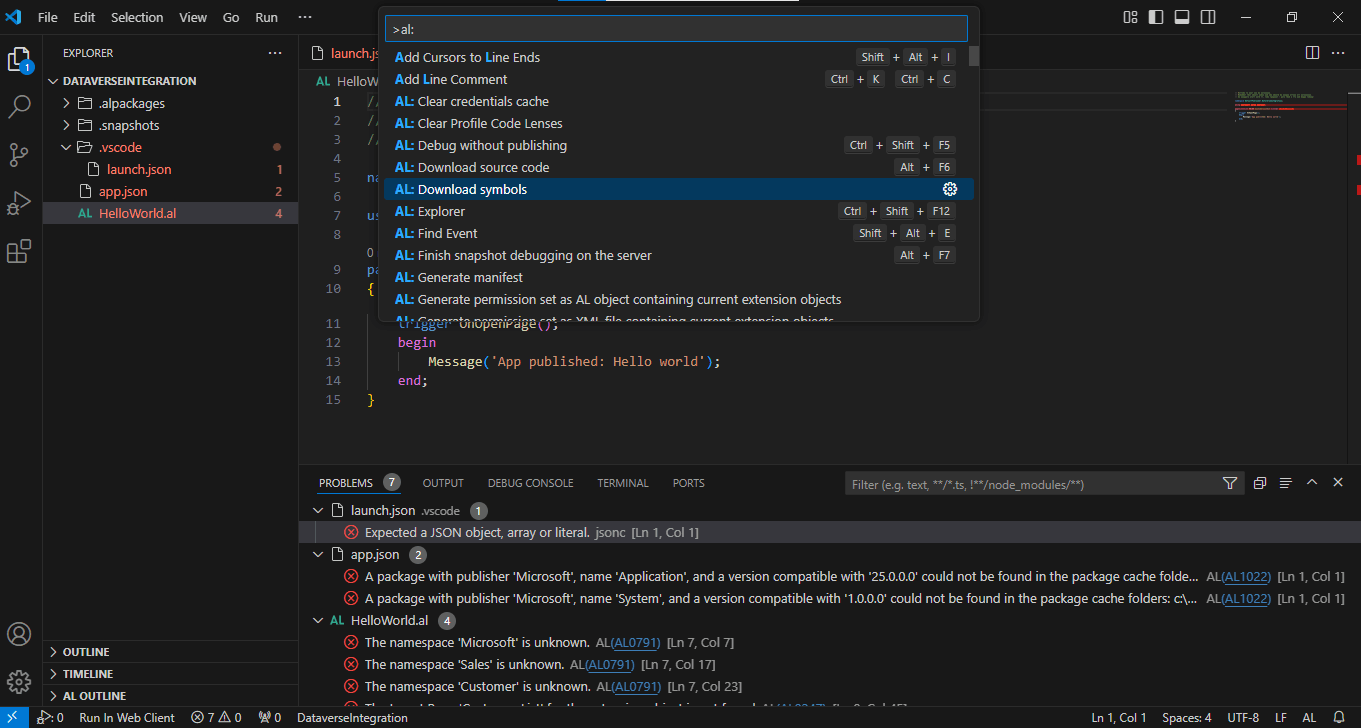
Task: Run the 'AL: Download source code' command
Action: 483,167
